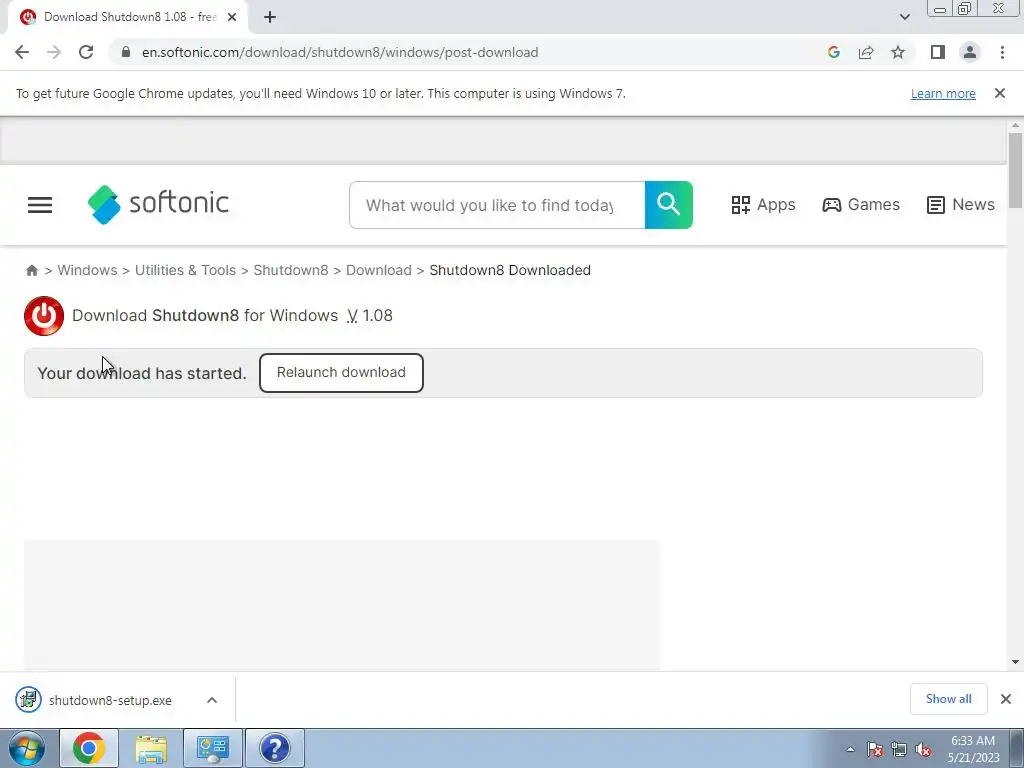The width and height of the screenshot is (1024, 768).
Task: Open Help taskbar icon
Action: tap(275, 748)
